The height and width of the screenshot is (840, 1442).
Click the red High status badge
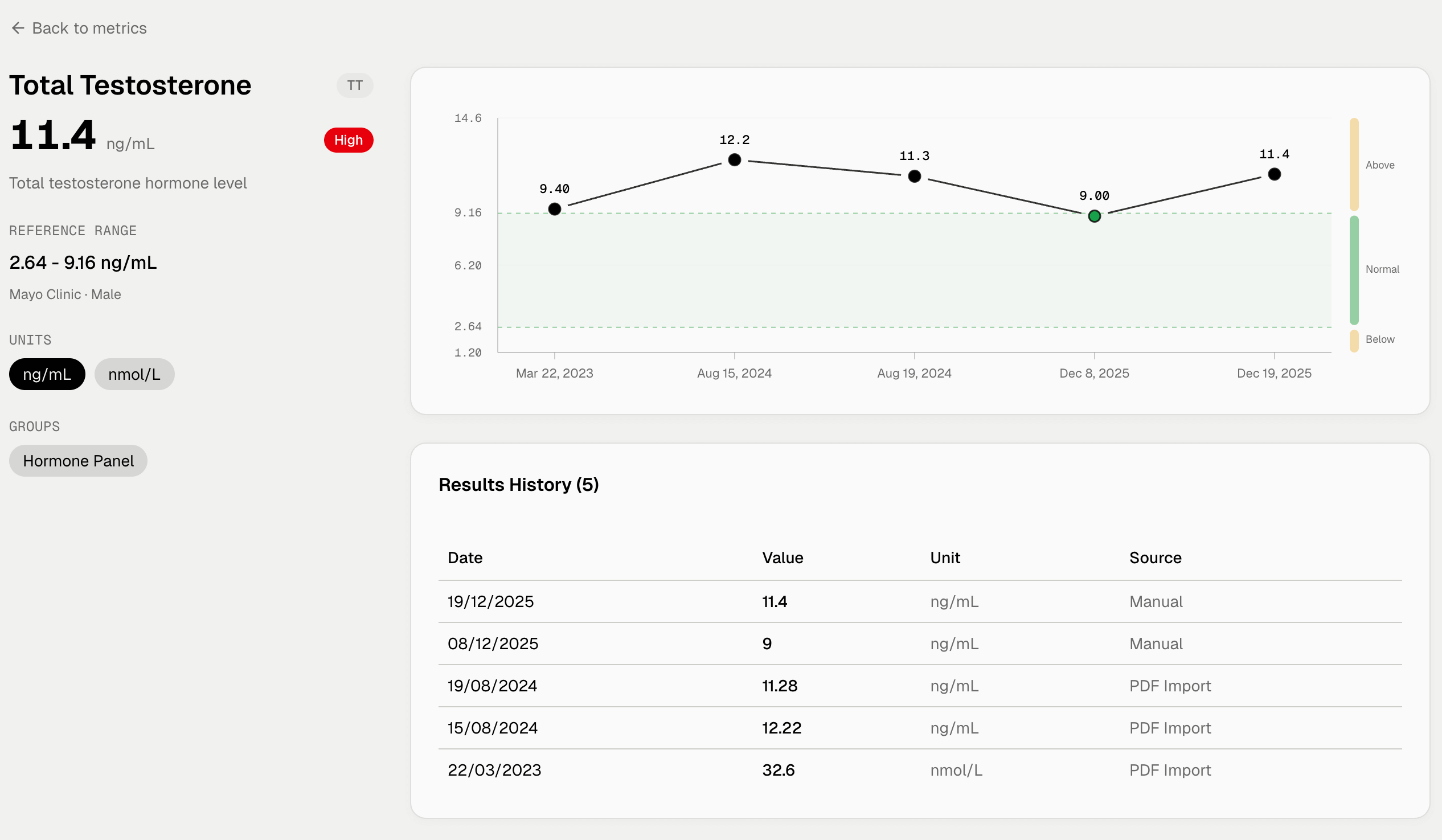[349, 140]
